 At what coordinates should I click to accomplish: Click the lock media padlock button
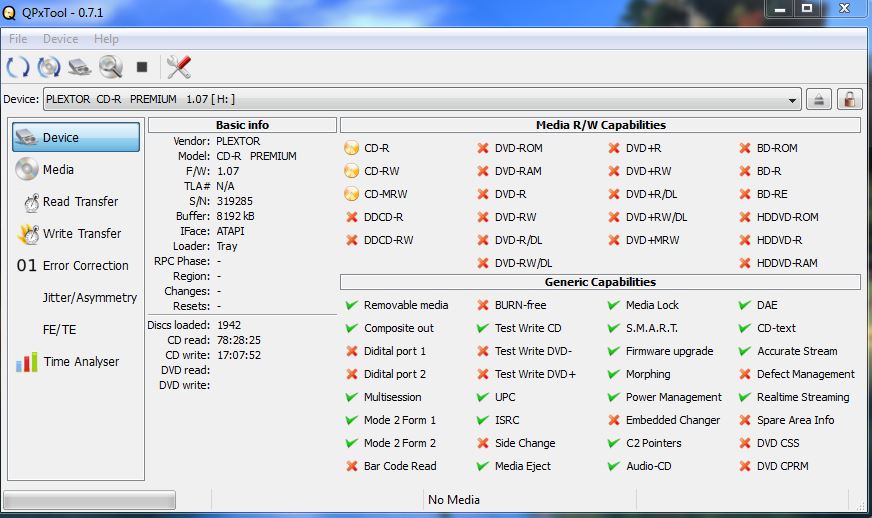tap(849, 100)
